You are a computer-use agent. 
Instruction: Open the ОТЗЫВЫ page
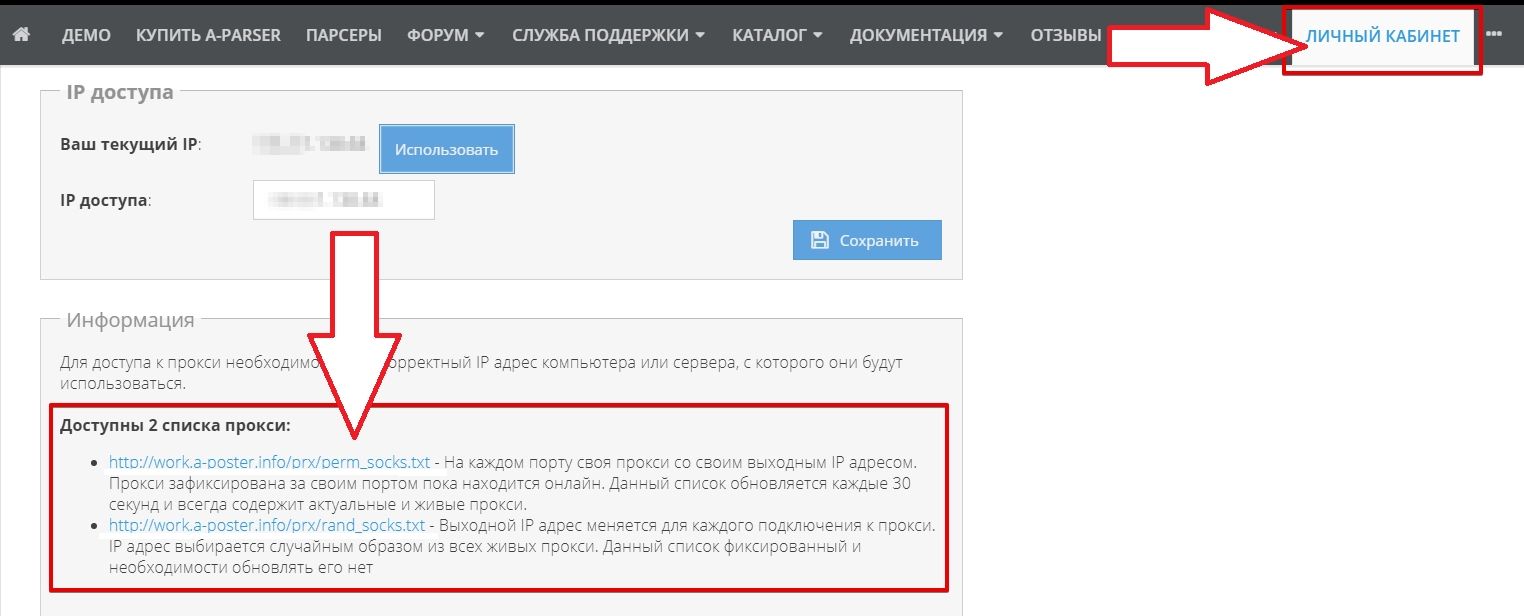[1066, 35]
